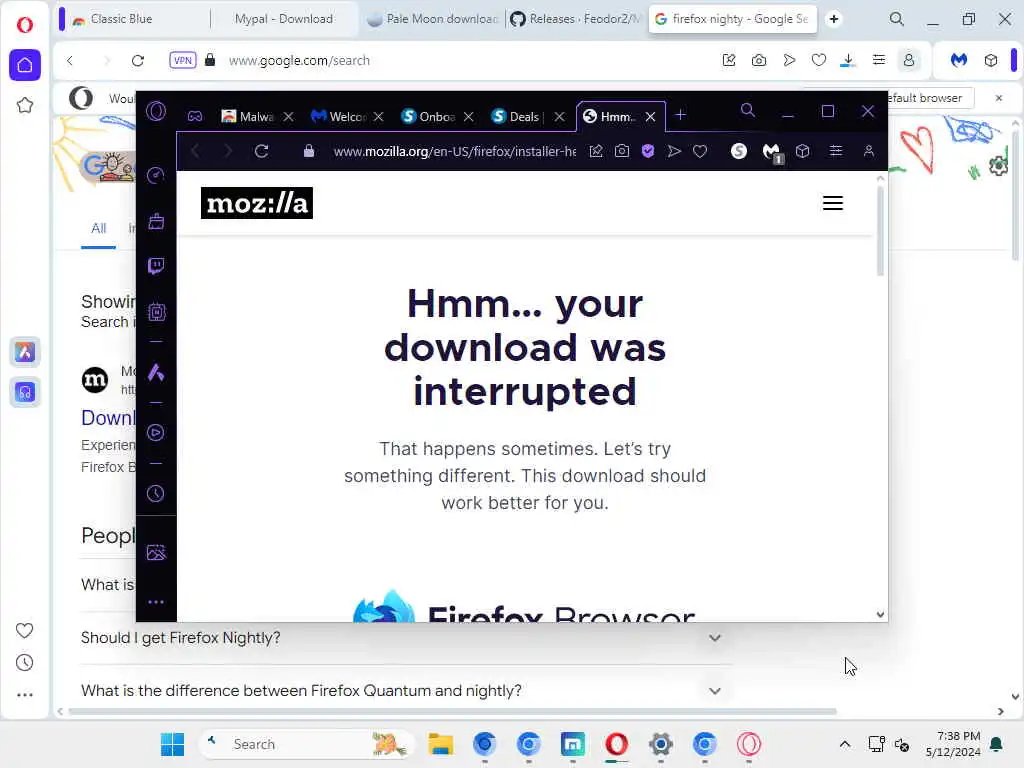Open Aria AI in the GX sidebar
The width and height of the screenshot is (1024, 768).
pyautogui.click(x=155, y=372)
